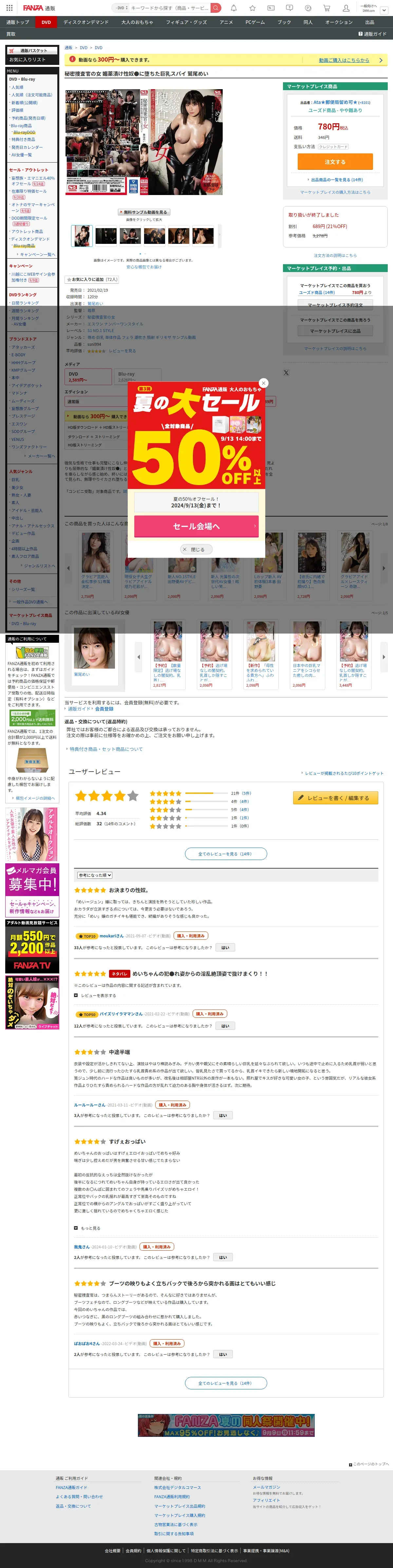This screenshot has width=393, height=1568.
Task: Click the orange 注文する button
Action: click(335, 162)
